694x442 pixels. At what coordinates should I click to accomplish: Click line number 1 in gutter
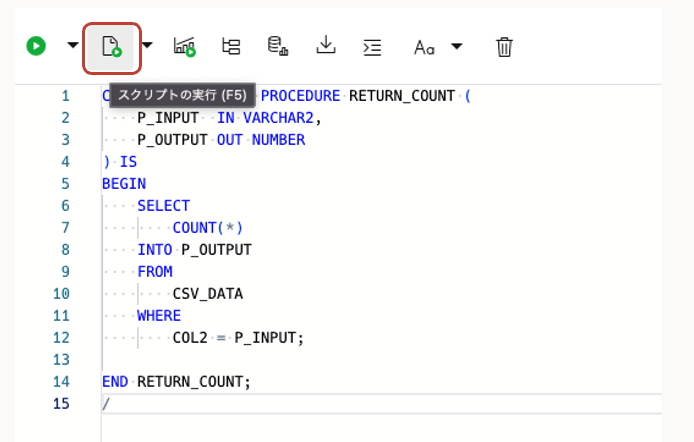[66, 96]
